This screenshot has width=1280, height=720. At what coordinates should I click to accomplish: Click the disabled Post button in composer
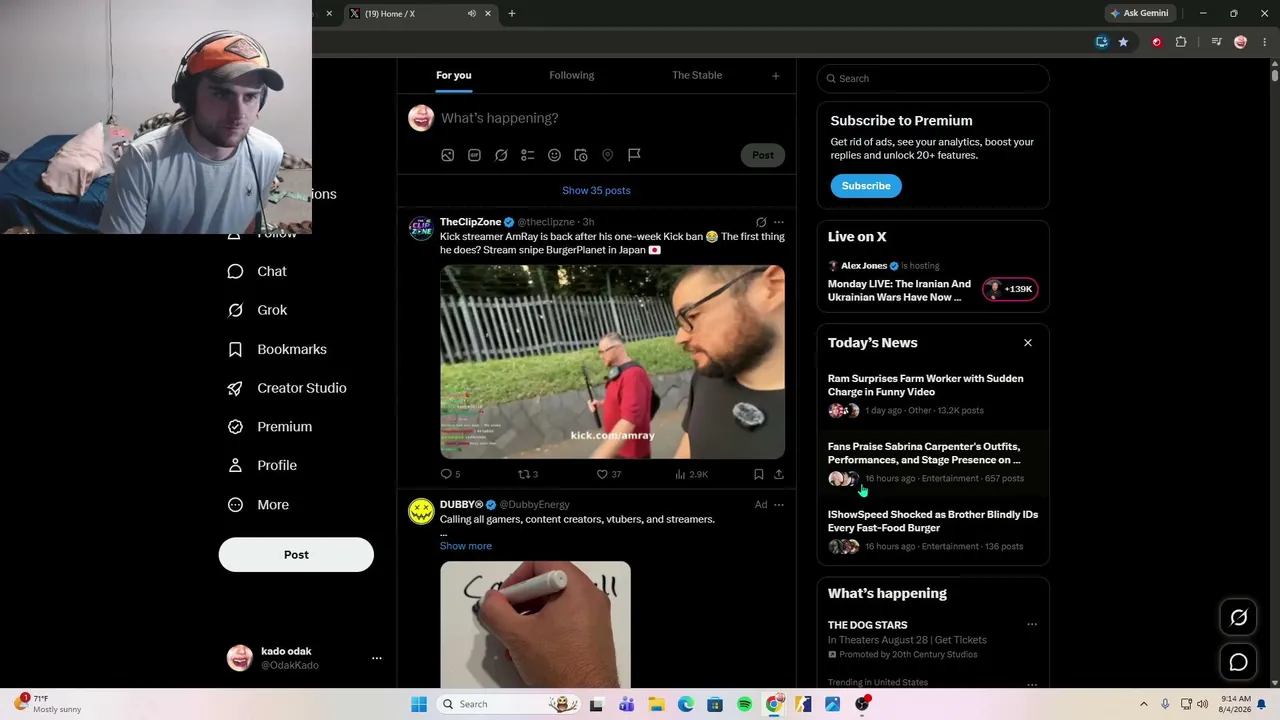click(x=763, y=155)
